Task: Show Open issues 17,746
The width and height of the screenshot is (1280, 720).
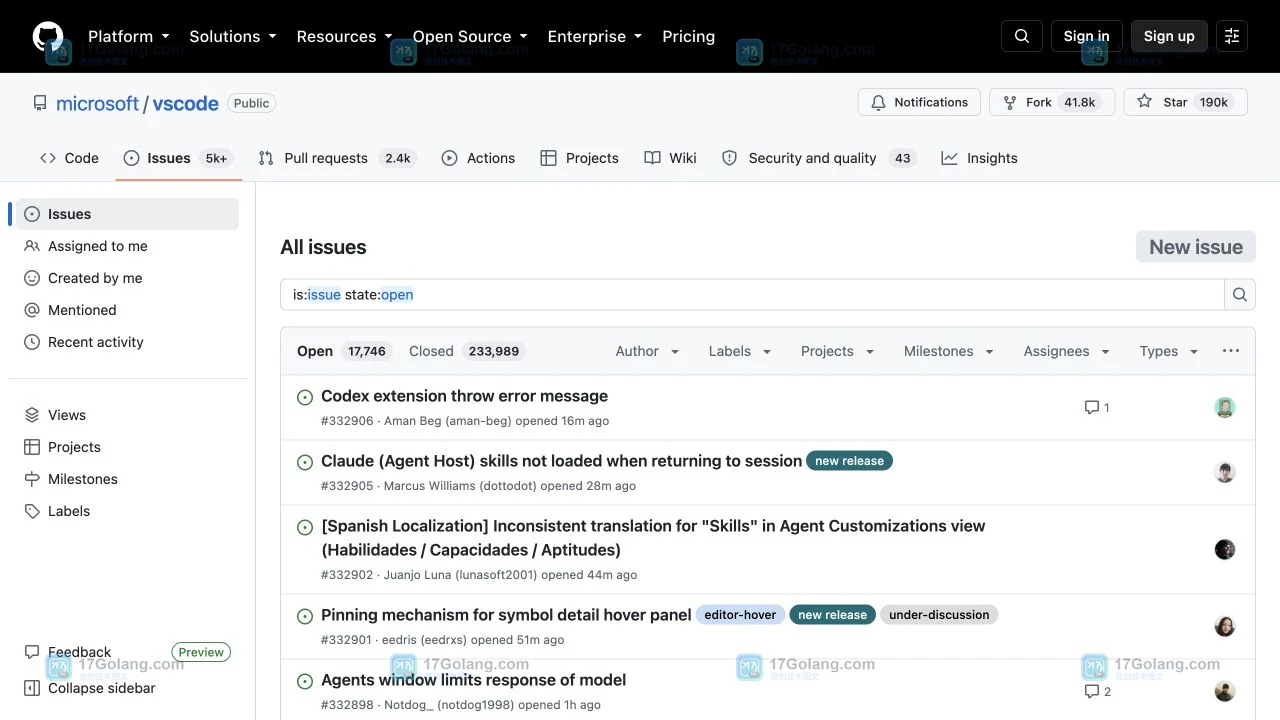Action: [x=343, y=351]
